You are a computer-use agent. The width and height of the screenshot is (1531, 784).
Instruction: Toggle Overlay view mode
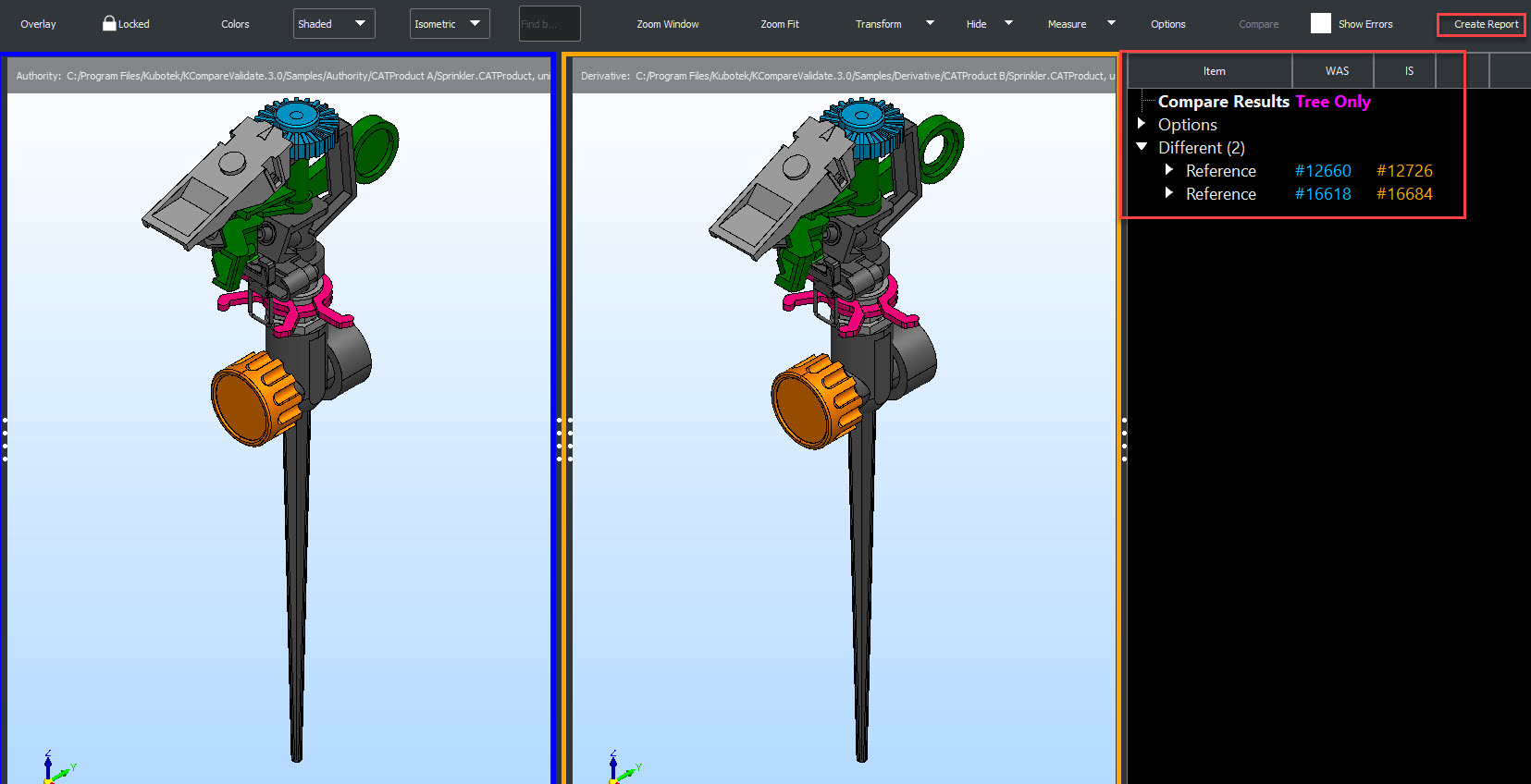[38, 24]
